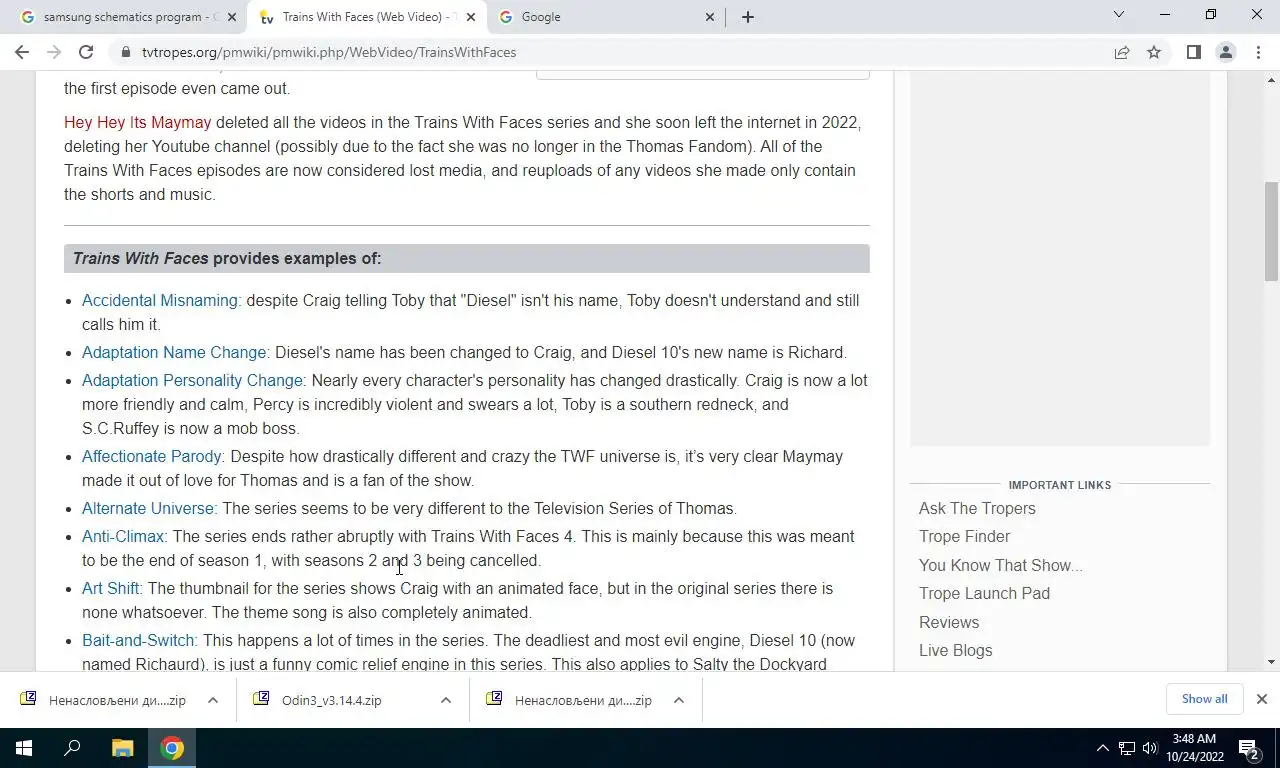Close the downloads bar

(1261, 699)
